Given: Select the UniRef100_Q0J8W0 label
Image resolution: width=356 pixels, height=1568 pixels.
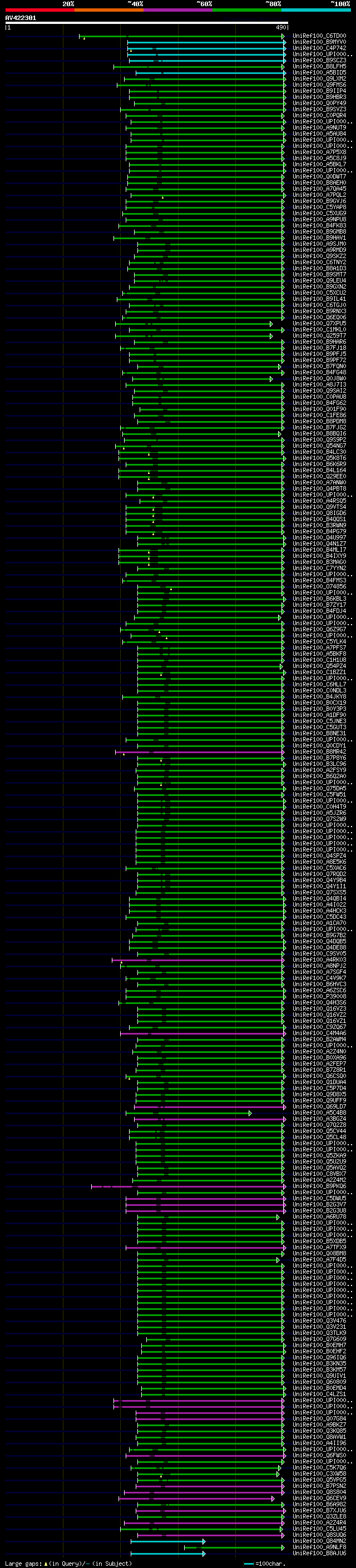Looking at the screenshot, I should [319, 379].
